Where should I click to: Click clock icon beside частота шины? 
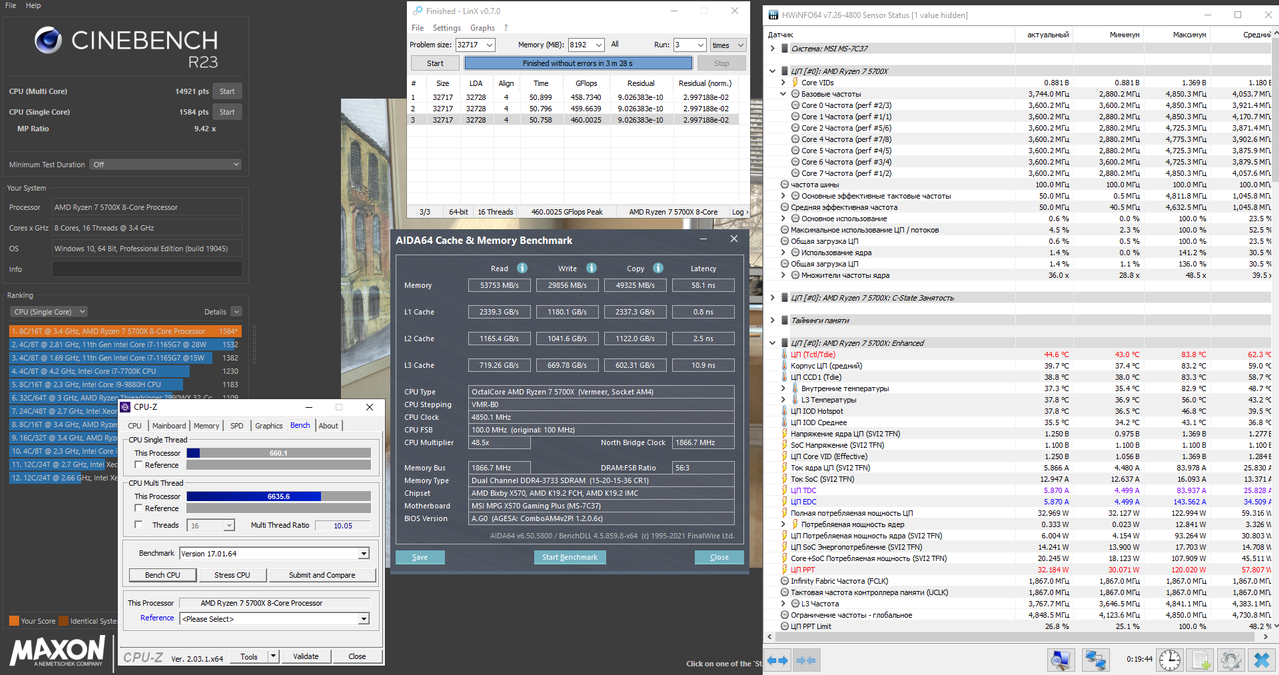784,184
